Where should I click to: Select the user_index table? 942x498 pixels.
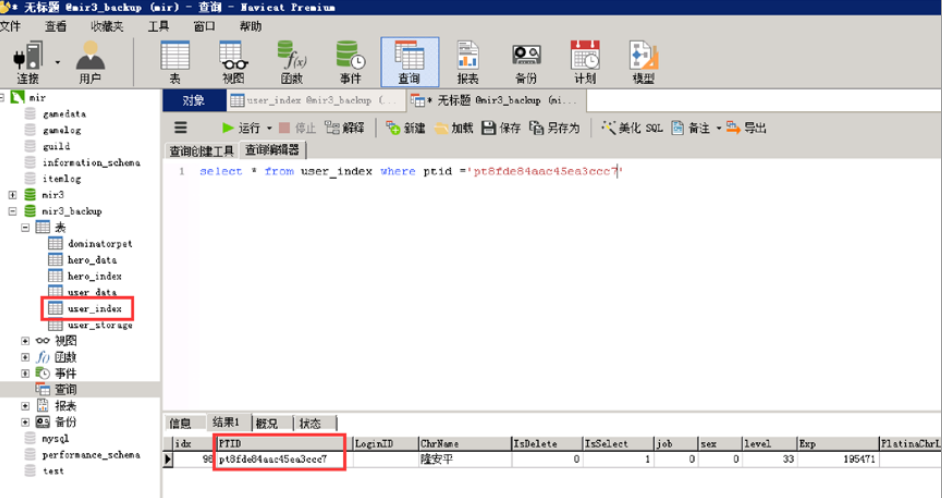point(94,308)
